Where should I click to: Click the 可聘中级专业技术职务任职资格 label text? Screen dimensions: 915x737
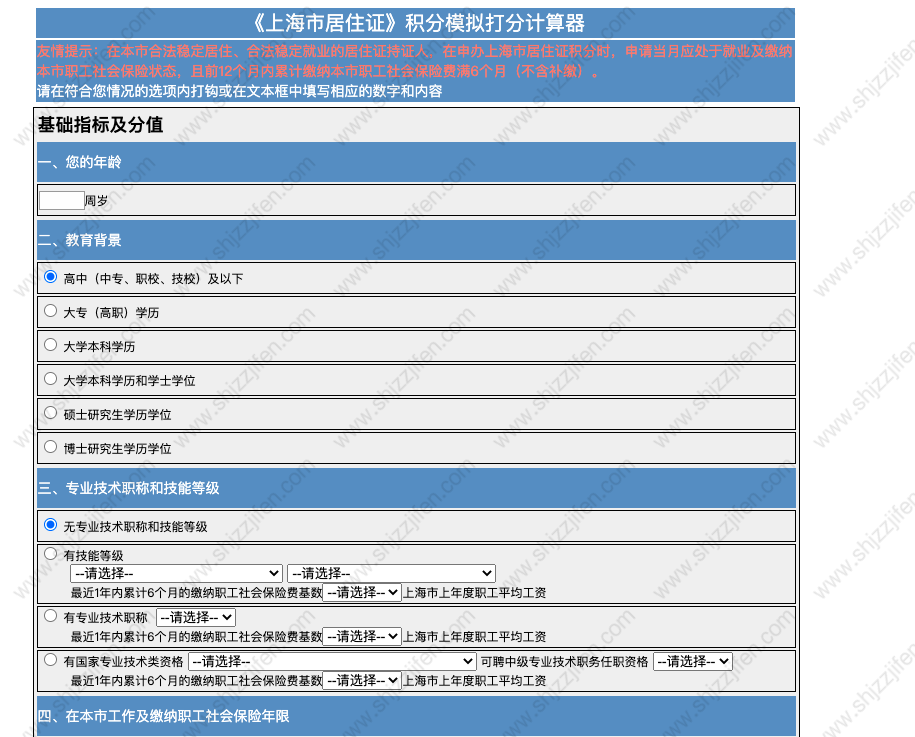point(564,662)
